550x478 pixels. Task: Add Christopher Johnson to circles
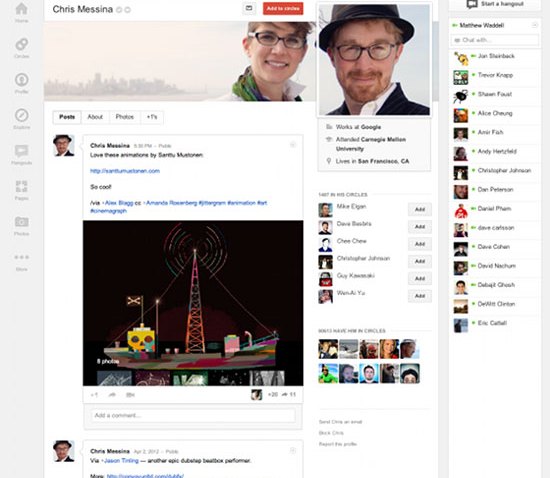pyautogui.click(x=420, y=261)
